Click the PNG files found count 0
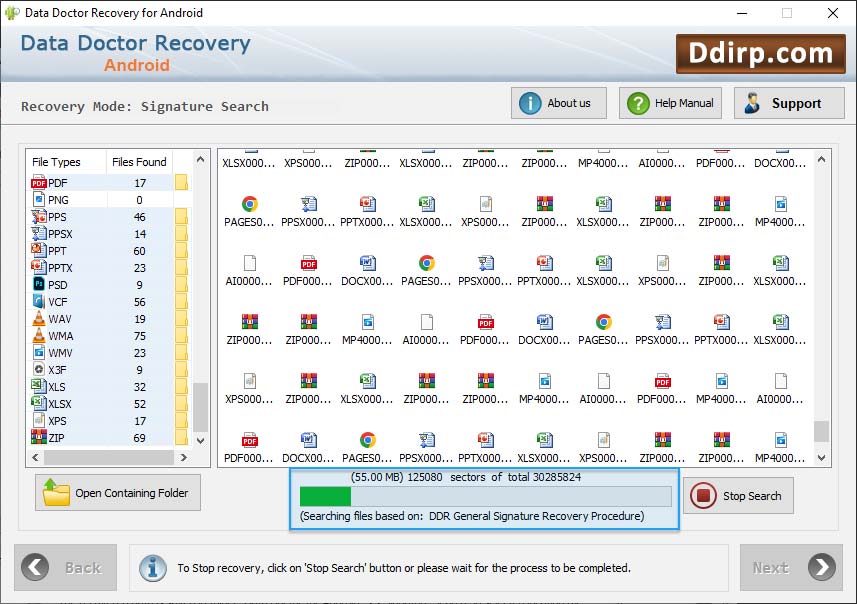The image size is (857, 604). (x=139, y=200)
